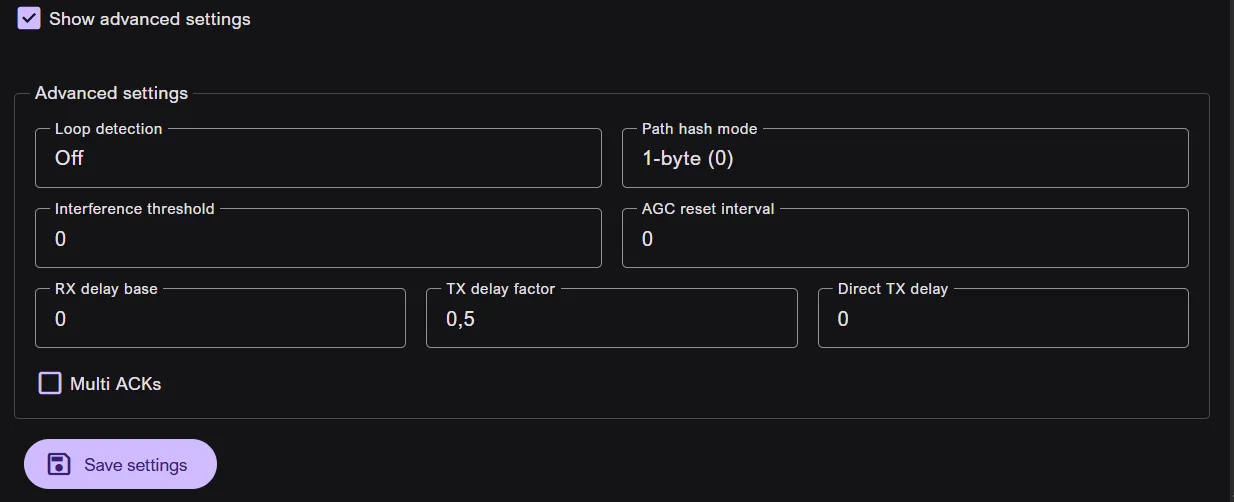Click the RX delay base field label
This screenshot has width=1234, height=502.
(106, 289)
